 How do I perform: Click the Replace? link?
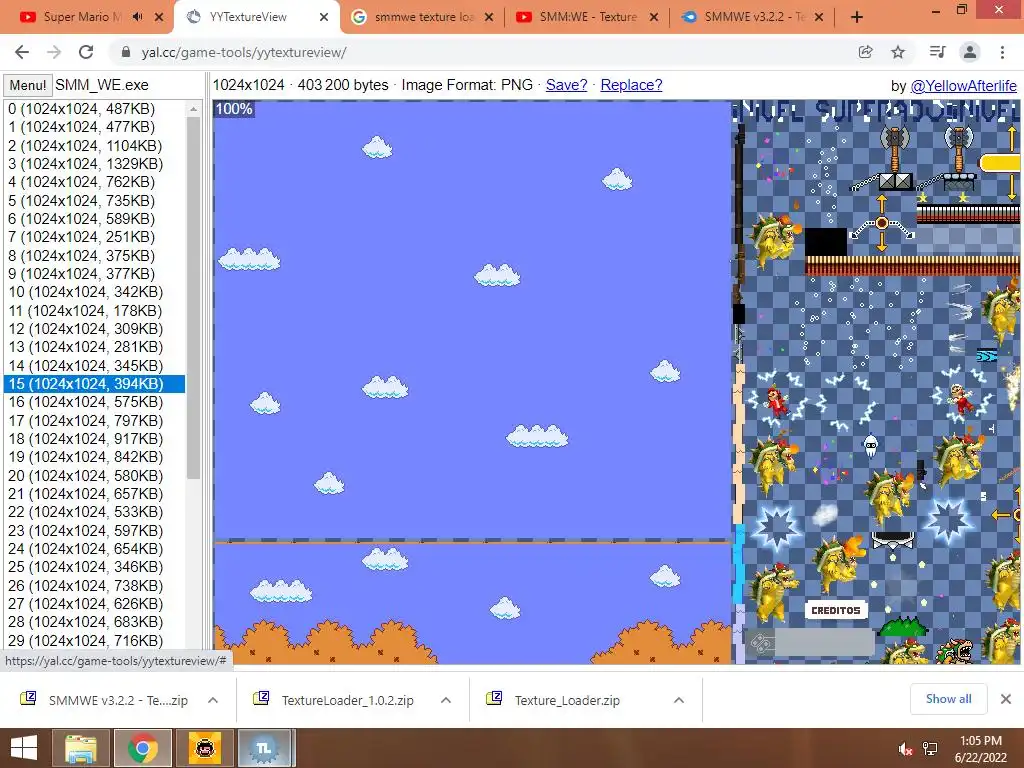pos(631,85)
